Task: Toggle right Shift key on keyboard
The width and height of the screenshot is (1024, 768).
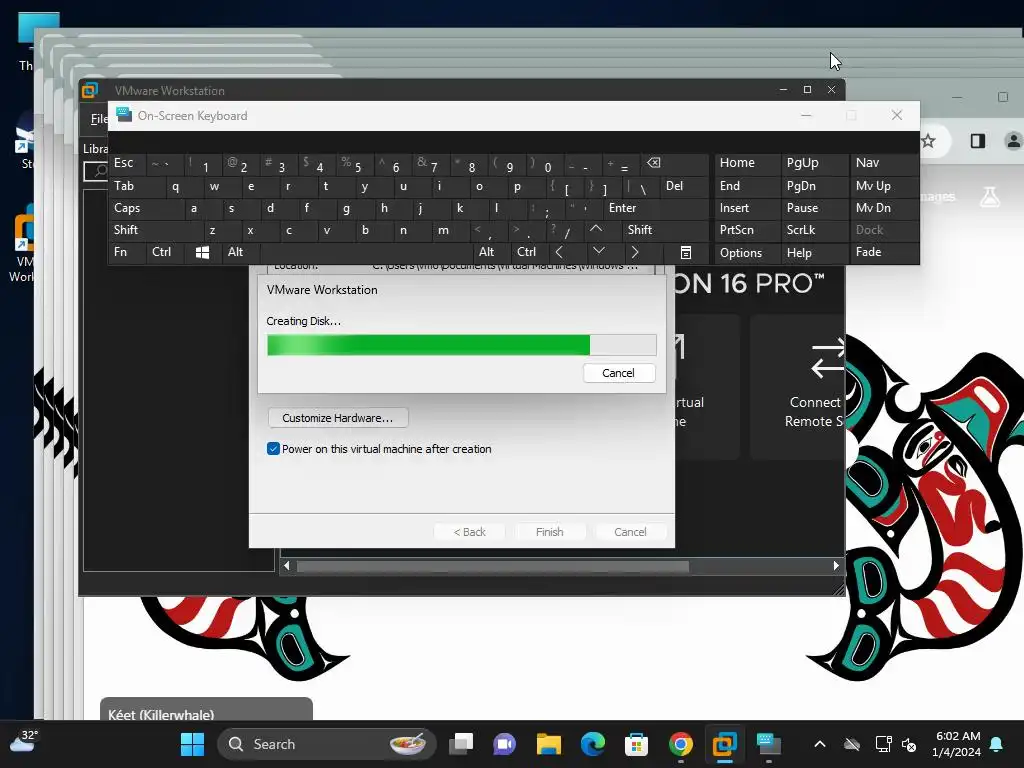Action: (665, 230)
